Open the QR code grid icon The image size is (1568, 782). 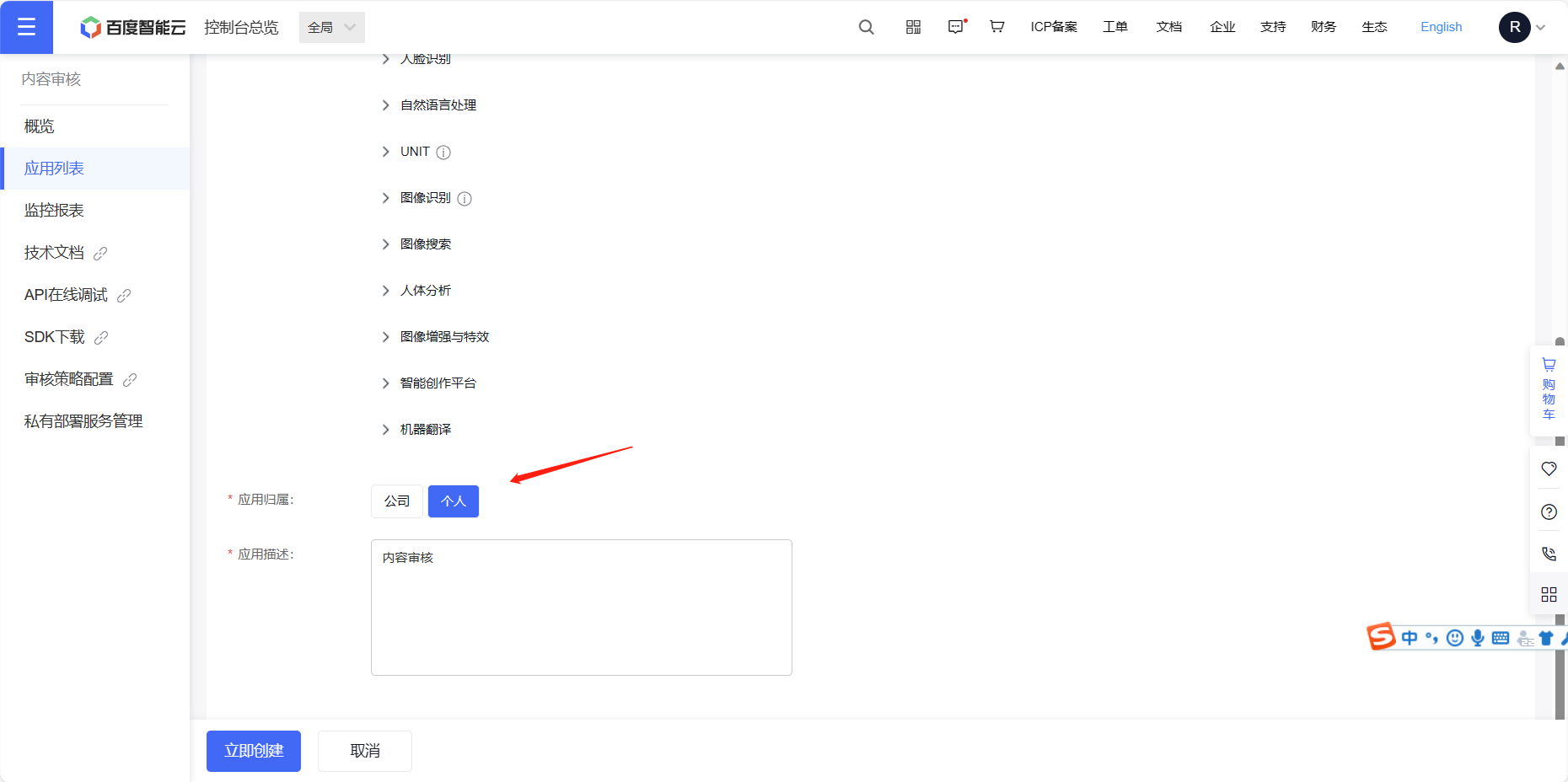pyautogui.click(x=913, y=27)
